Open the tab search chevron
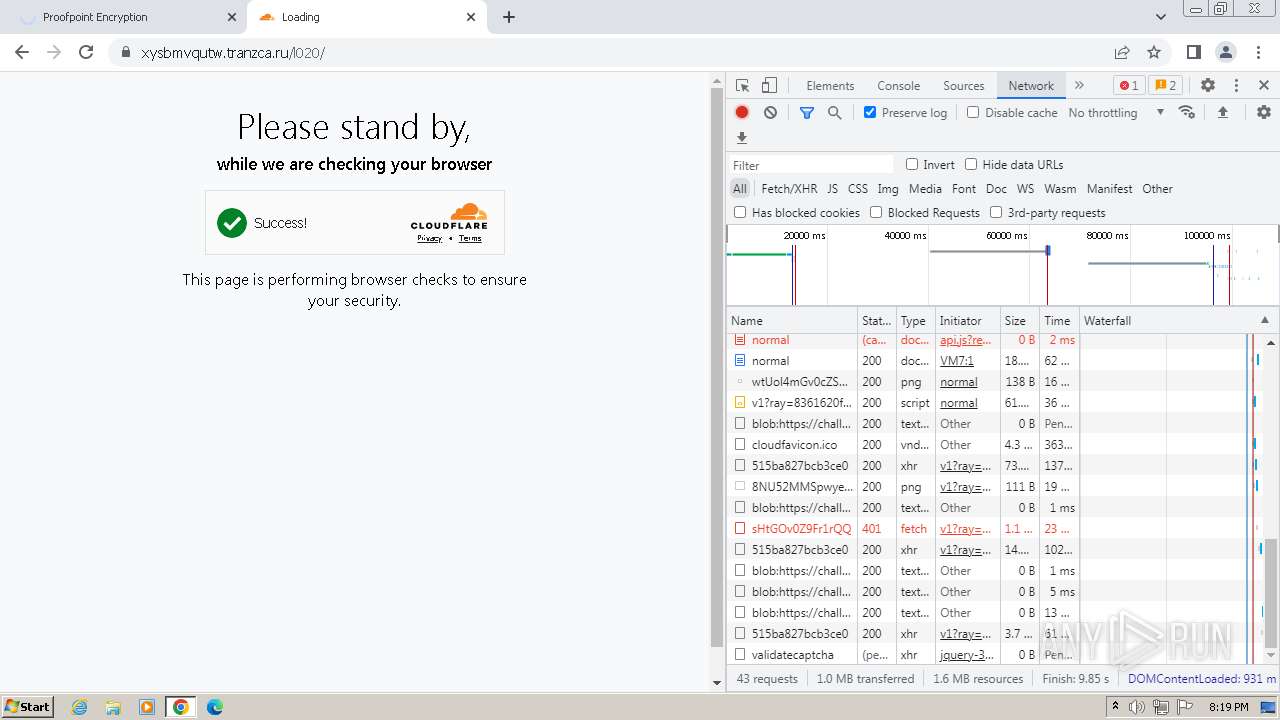Viewport: 1280px width, 720px height. 1161,17
